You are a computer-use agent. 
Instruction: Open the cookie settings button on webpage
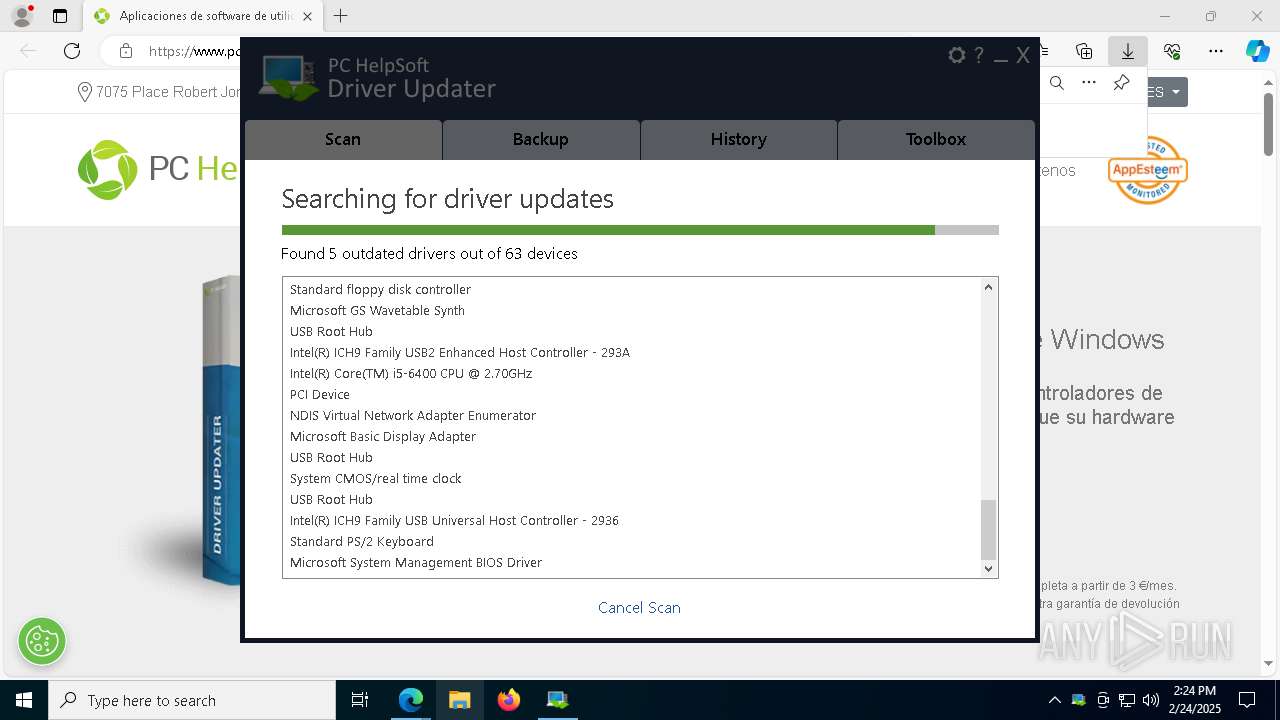[42, 641]
